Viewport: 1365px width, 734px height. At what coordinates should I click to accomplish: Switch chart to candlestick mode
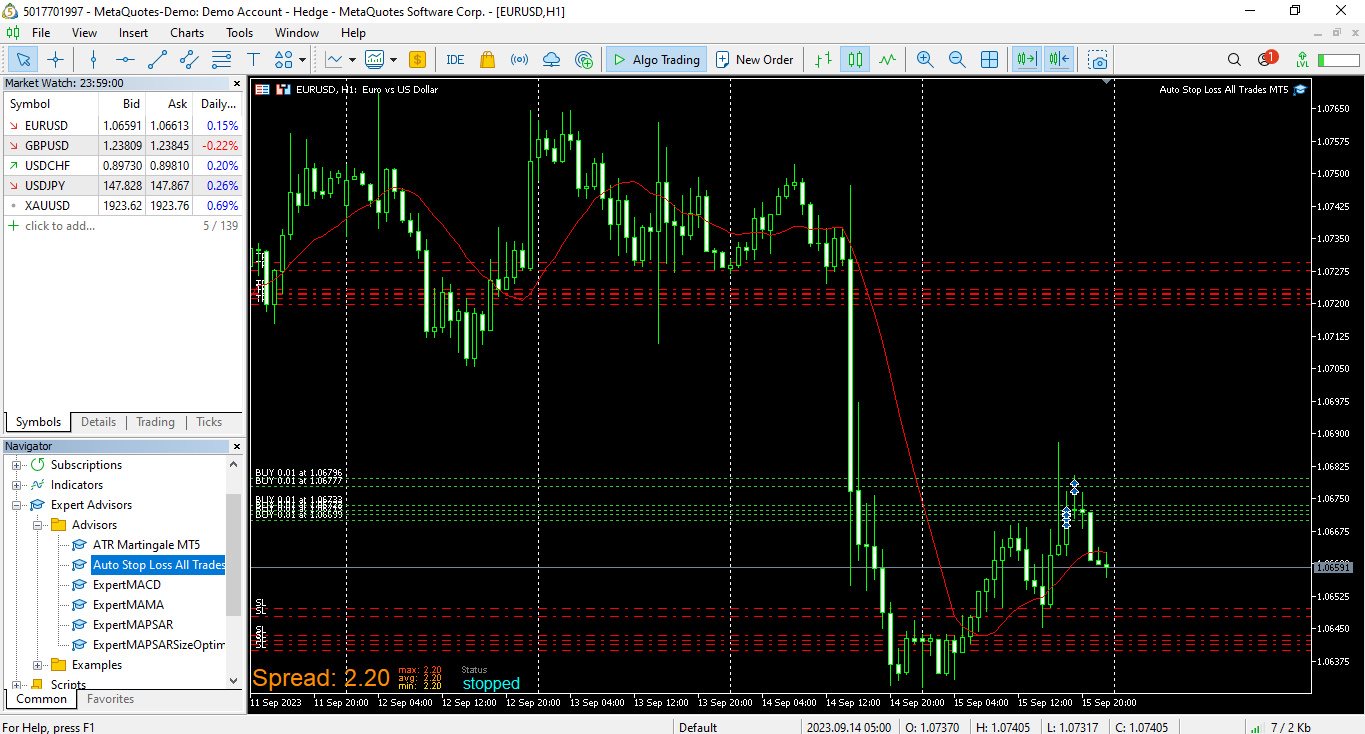[x=855, y=59]
